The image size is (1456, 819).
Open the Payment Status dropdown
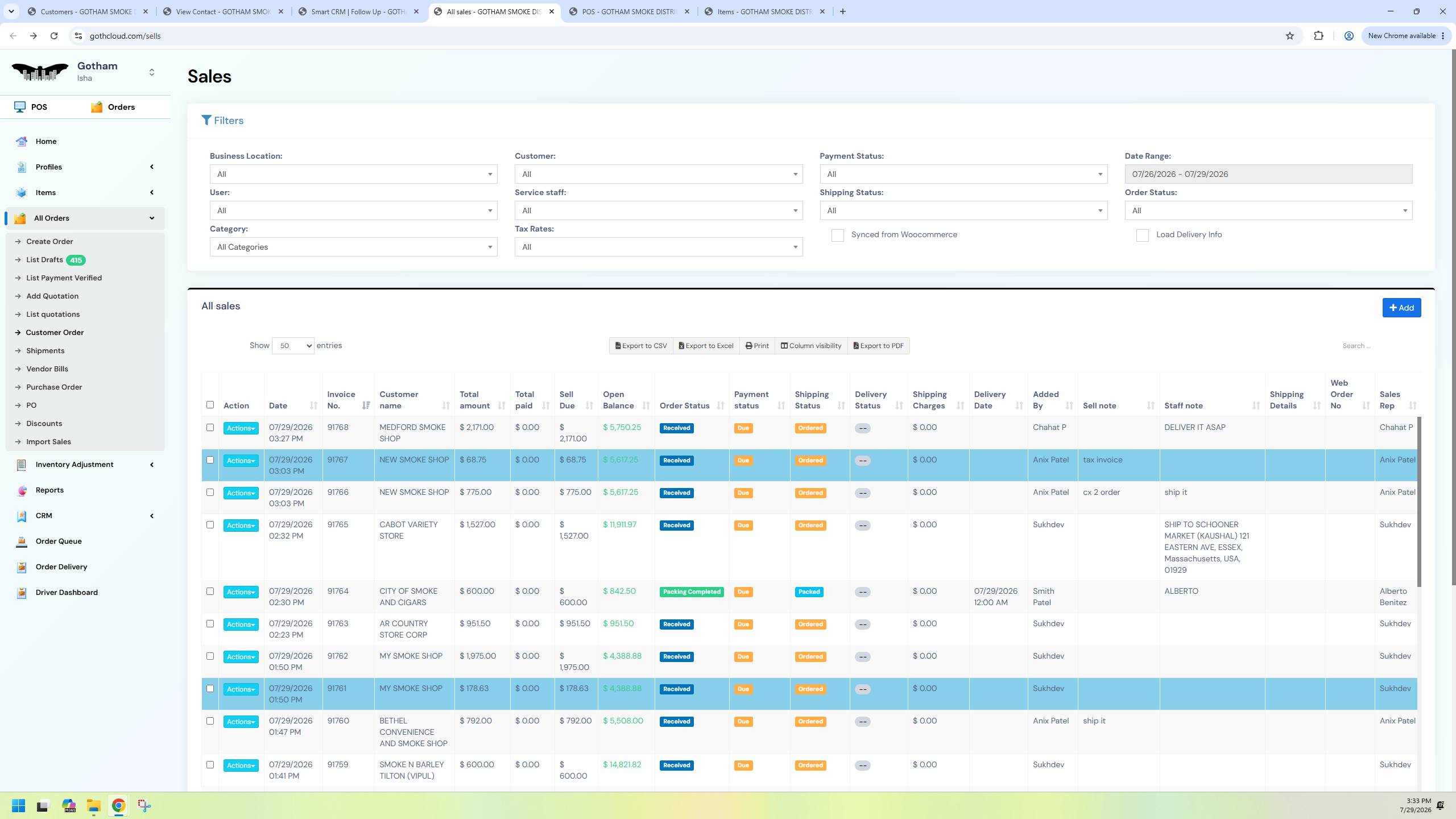pyautogui.click(x=963, y=174)
